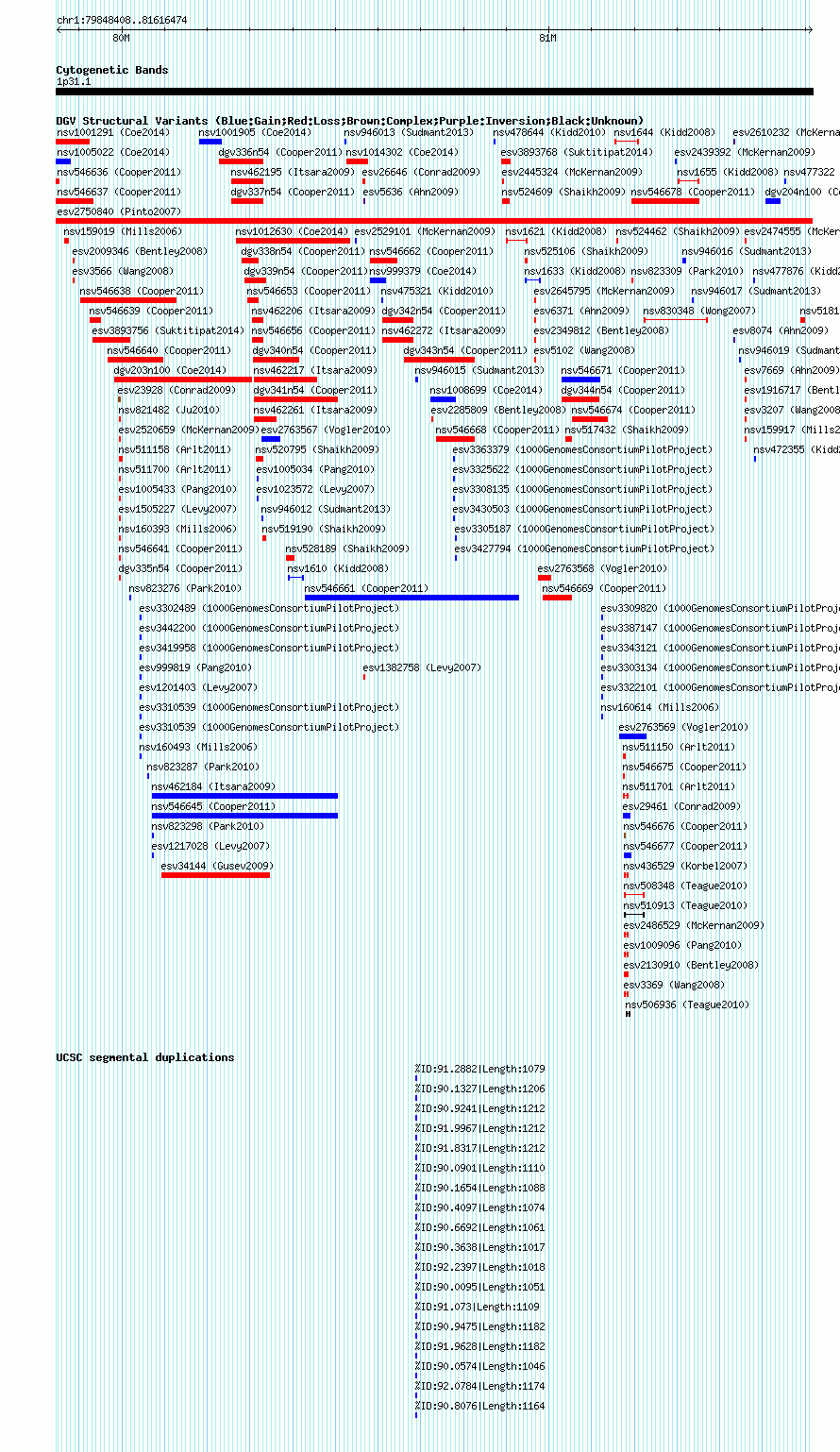Open the duplication entry %ID:90.8076|Length:1164

coord(480,1406)
